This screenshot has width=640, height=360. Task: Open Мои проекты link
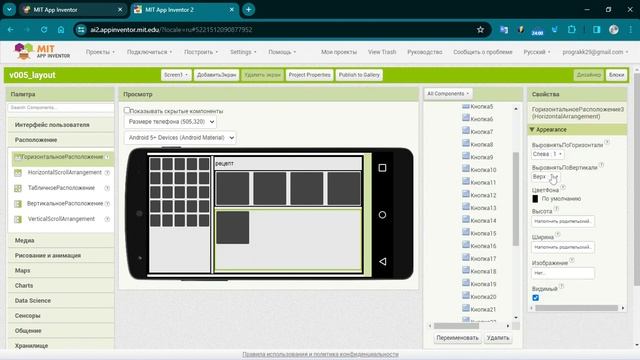click(339, 52)
